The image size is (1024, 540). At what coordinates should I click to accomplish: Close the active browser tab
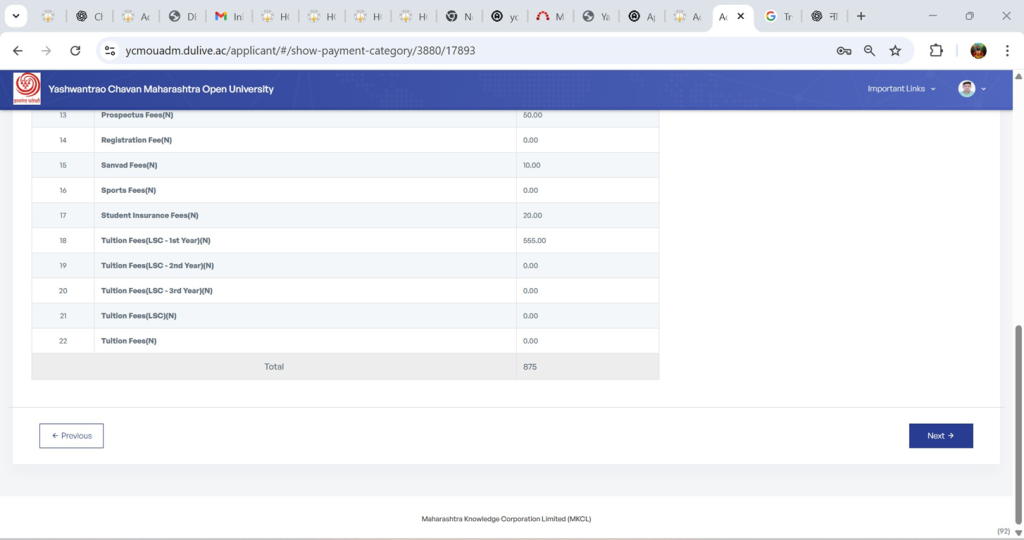click(x=741, y=16)
